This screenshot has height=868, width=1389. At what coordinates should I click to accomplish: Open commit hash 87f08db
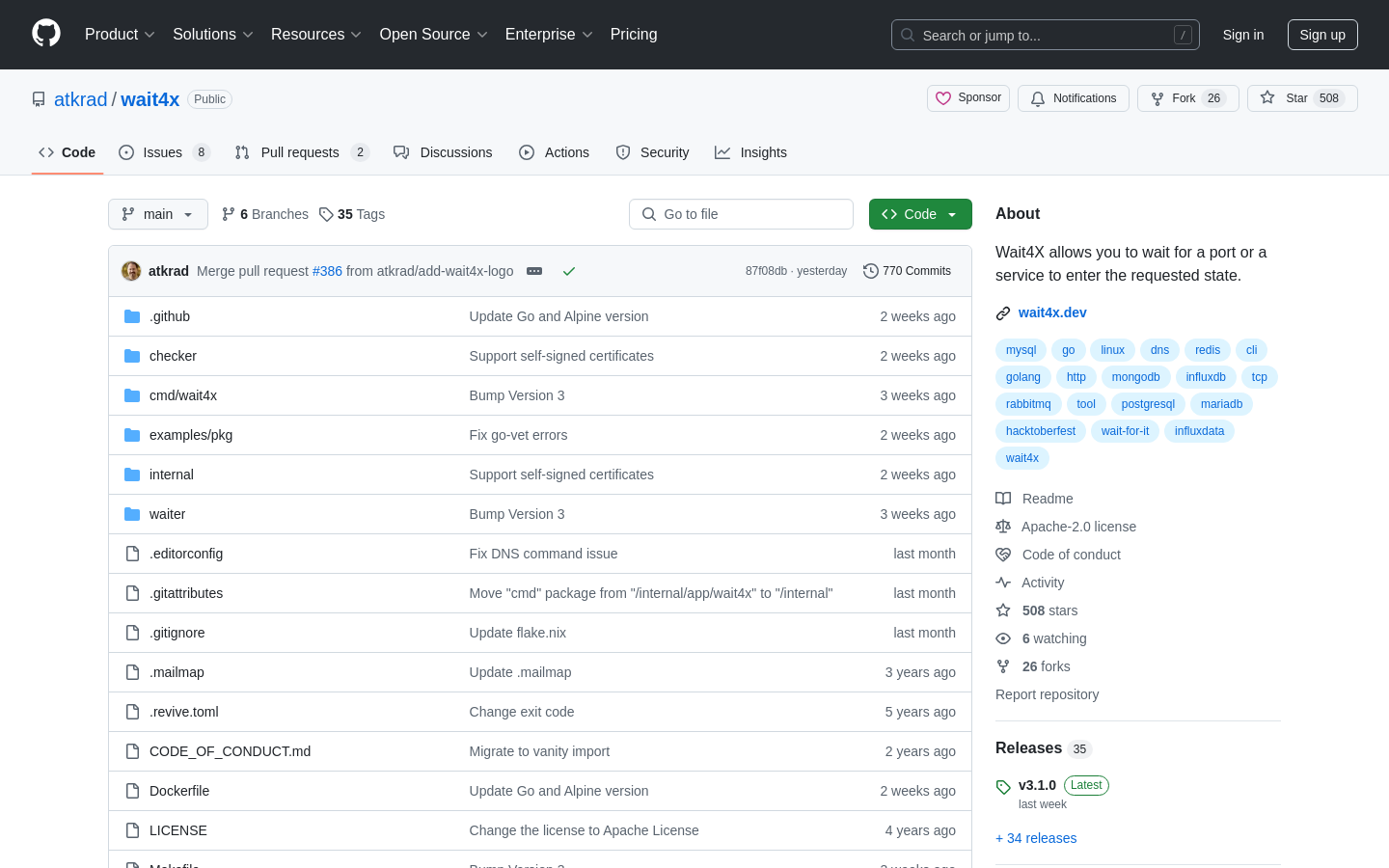[x=766, y=271]
